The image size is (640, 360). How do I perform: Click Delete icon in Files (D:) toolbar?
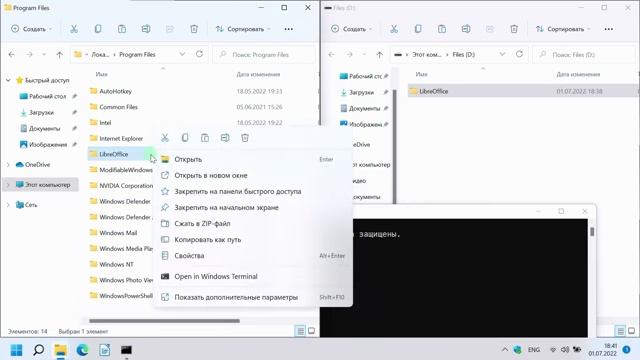(x=514, y=29)
